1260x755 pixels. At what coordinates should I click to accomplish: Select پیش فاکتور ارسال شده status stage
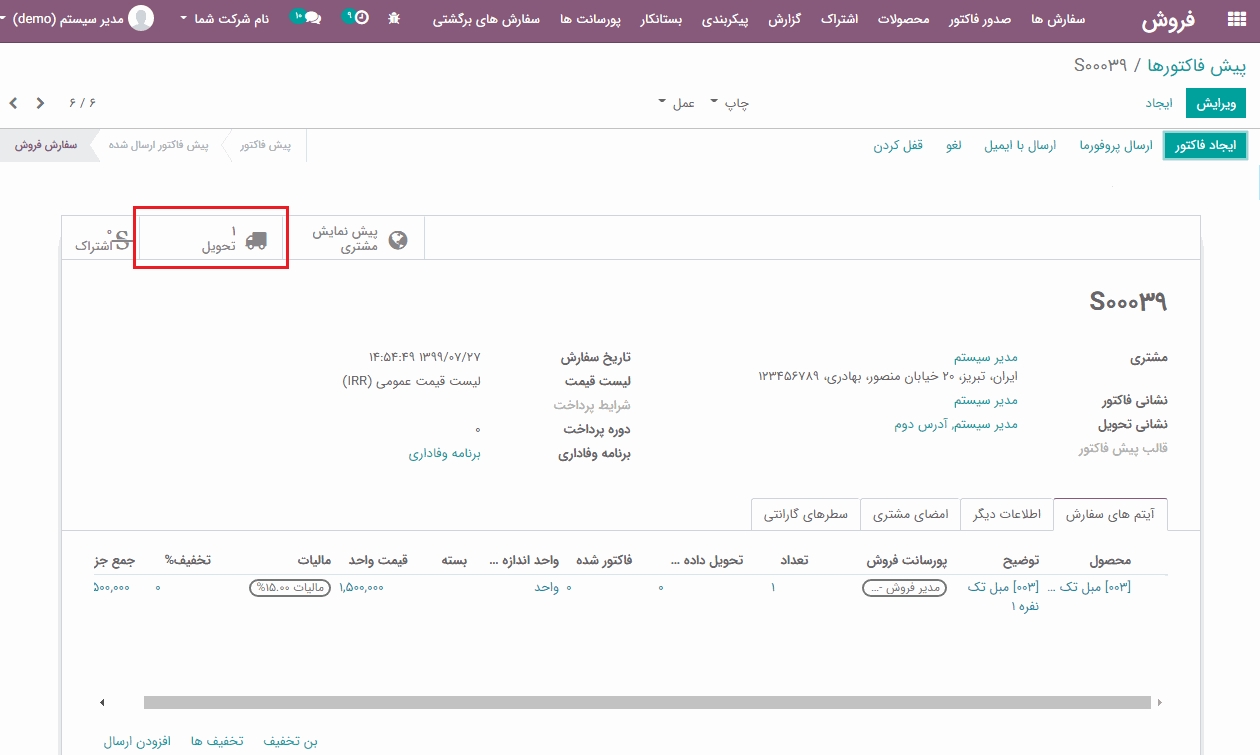(159, 145)
